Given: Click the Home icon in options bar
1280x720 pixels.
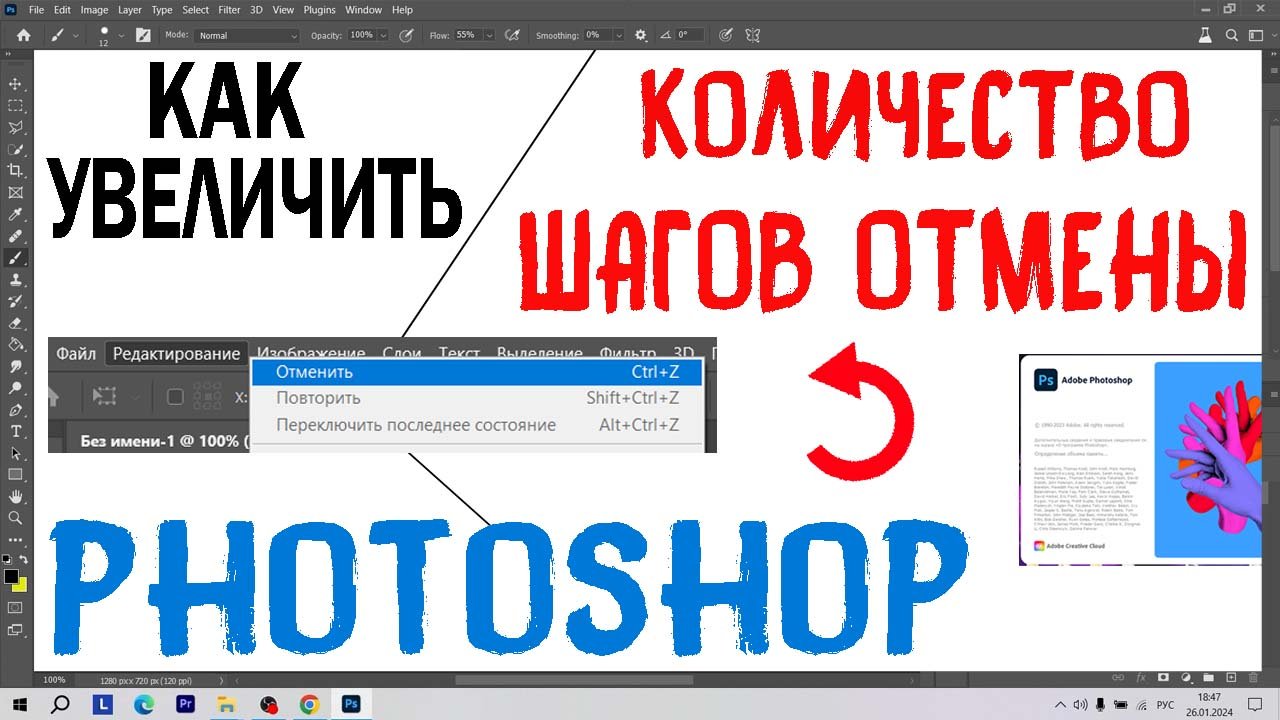Looking at the screenshot, I should click(23, 35).
